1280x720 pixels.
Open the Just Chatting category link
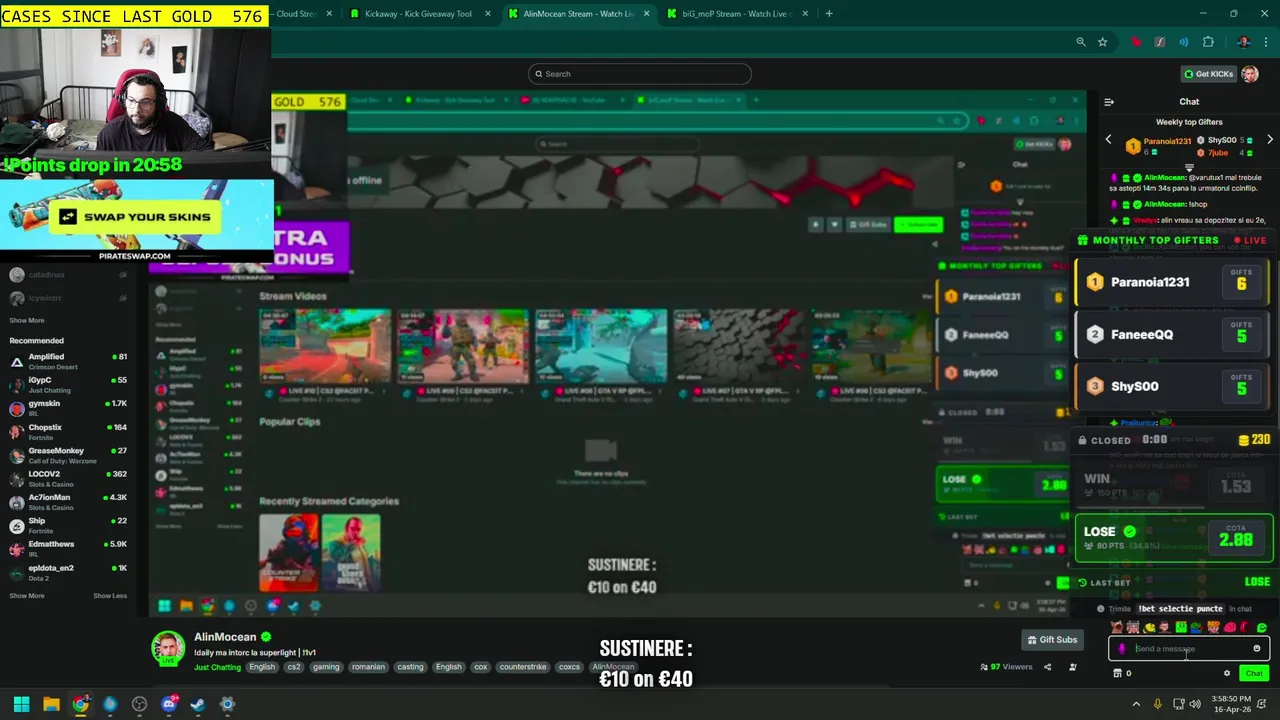217,667
